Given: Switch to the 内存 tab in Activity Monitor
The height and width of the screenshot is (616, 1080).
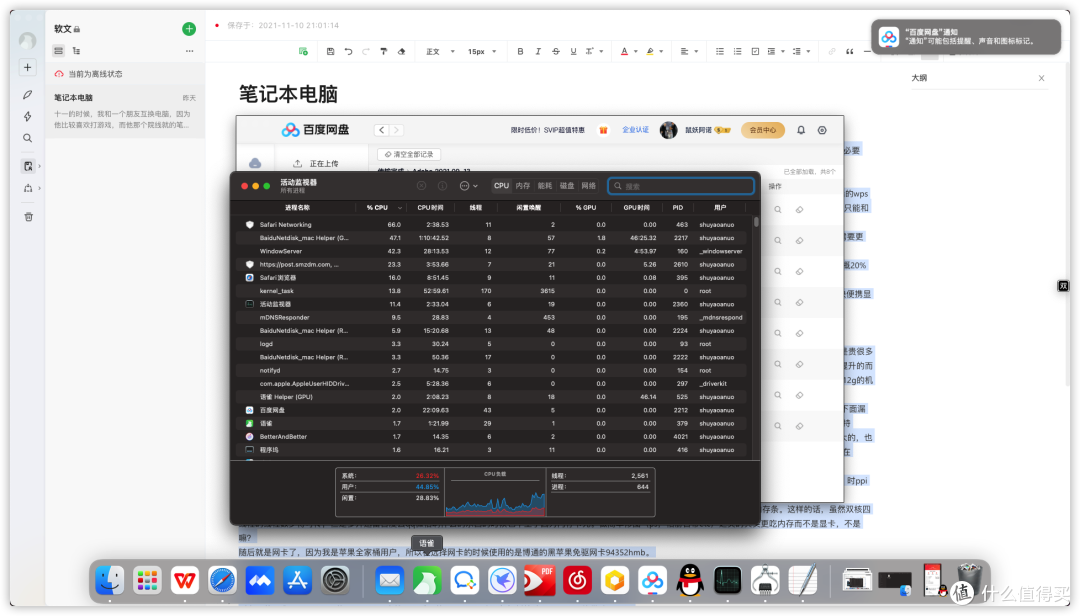Looking at the screenshot, I should click(522, 186).
